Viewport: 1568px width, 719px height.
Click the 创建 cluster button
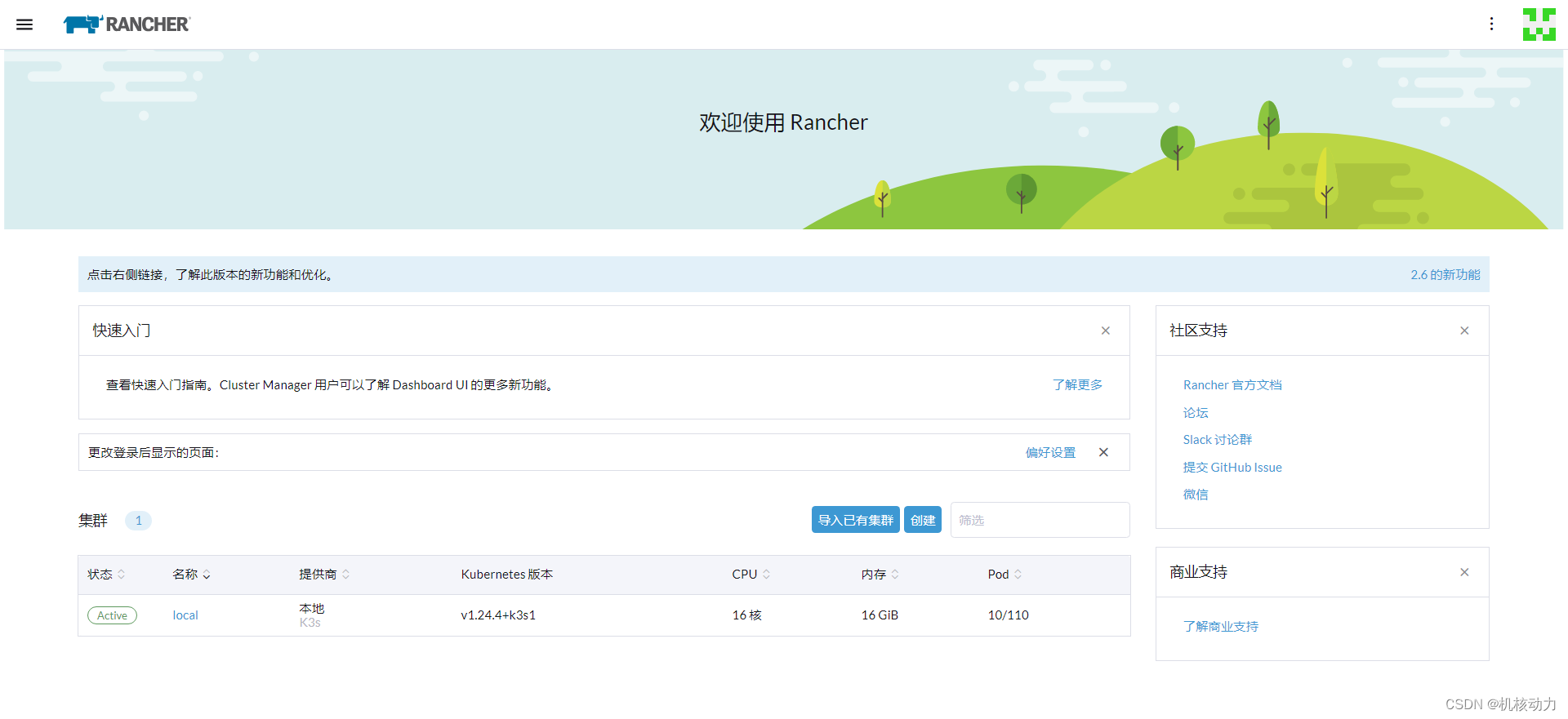923,520
